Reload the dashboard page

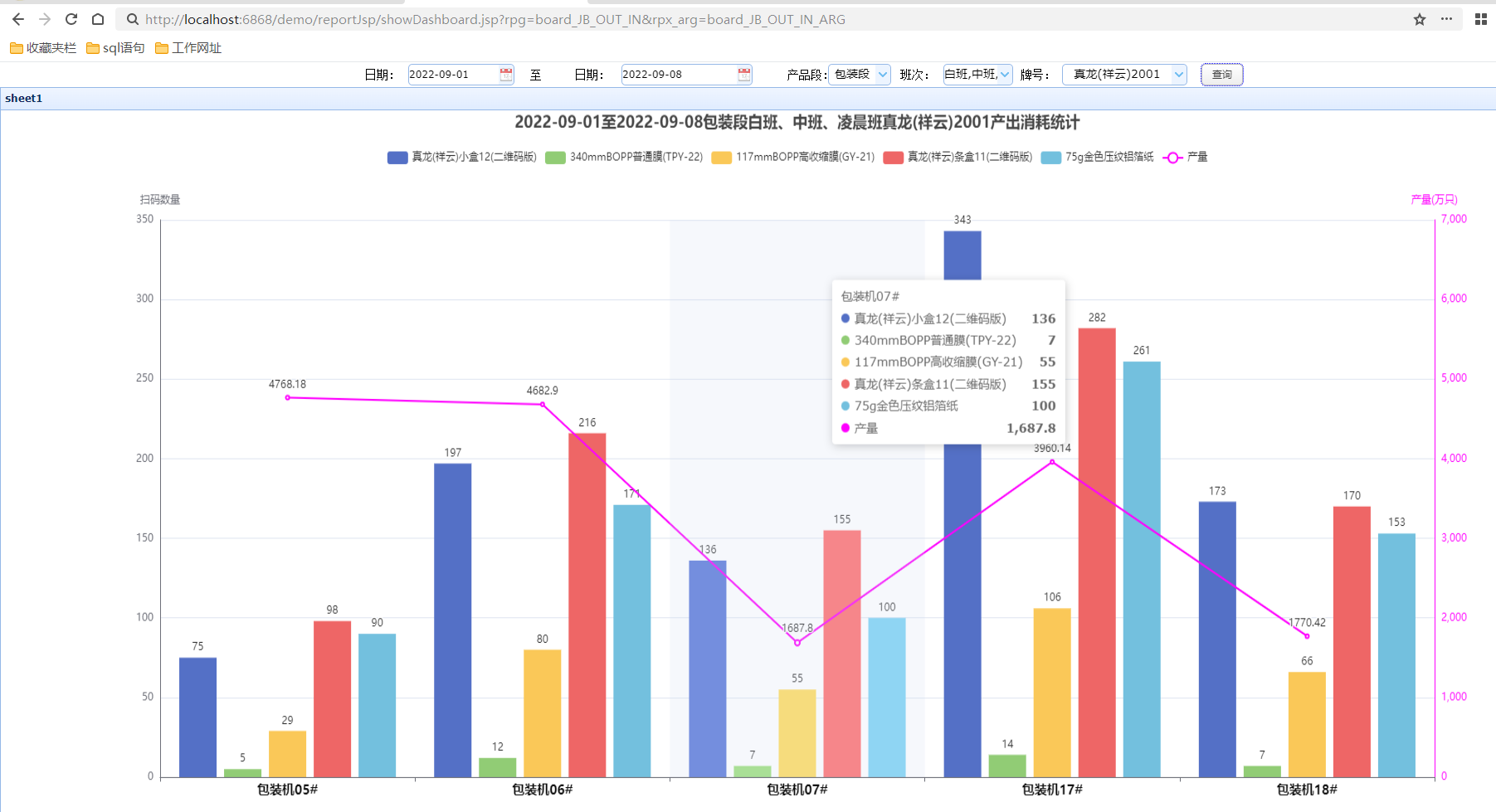pos(71,19)
